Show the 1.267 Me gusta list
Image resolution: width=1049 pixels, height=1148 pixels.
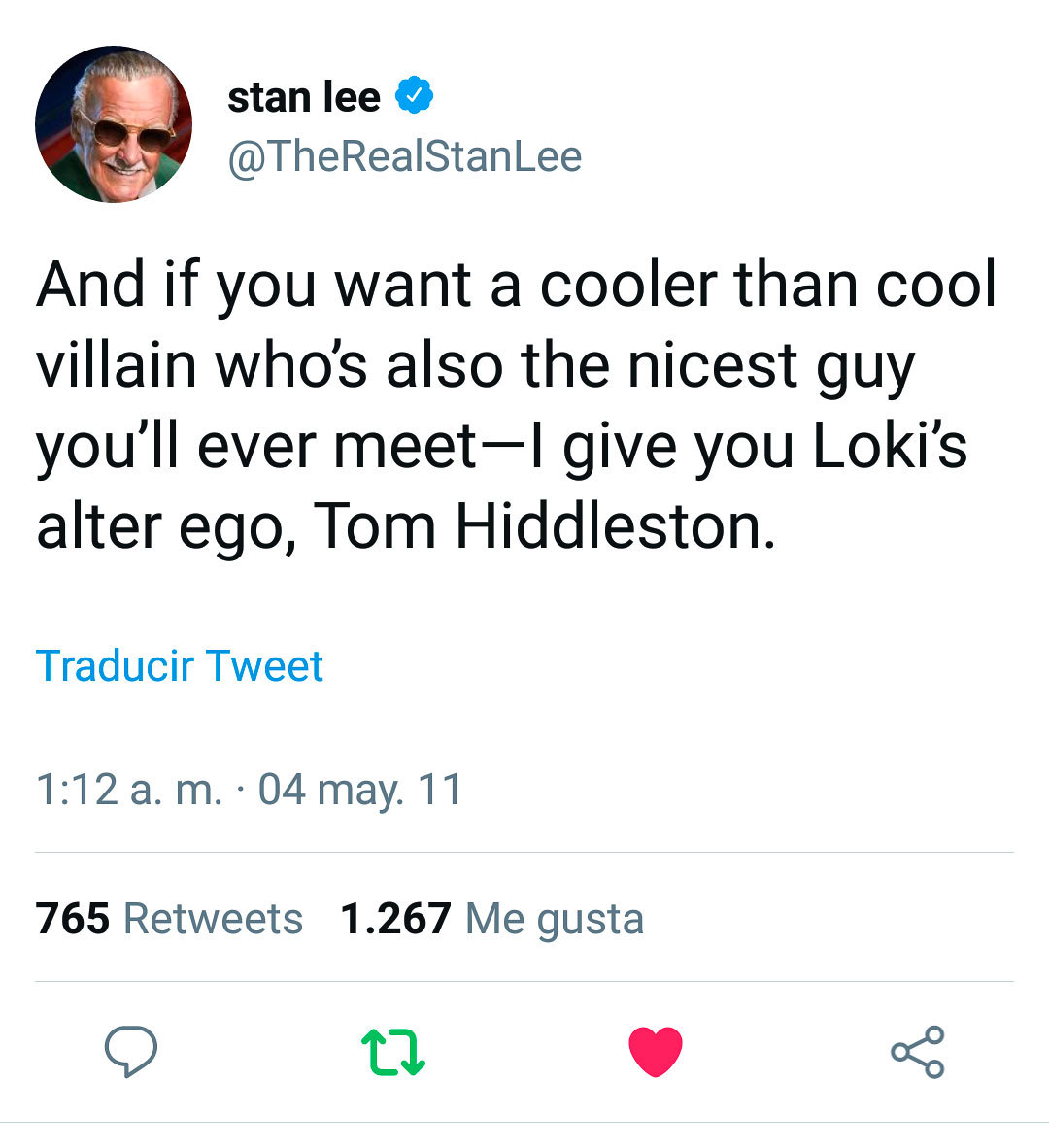(x=491, y=919)
